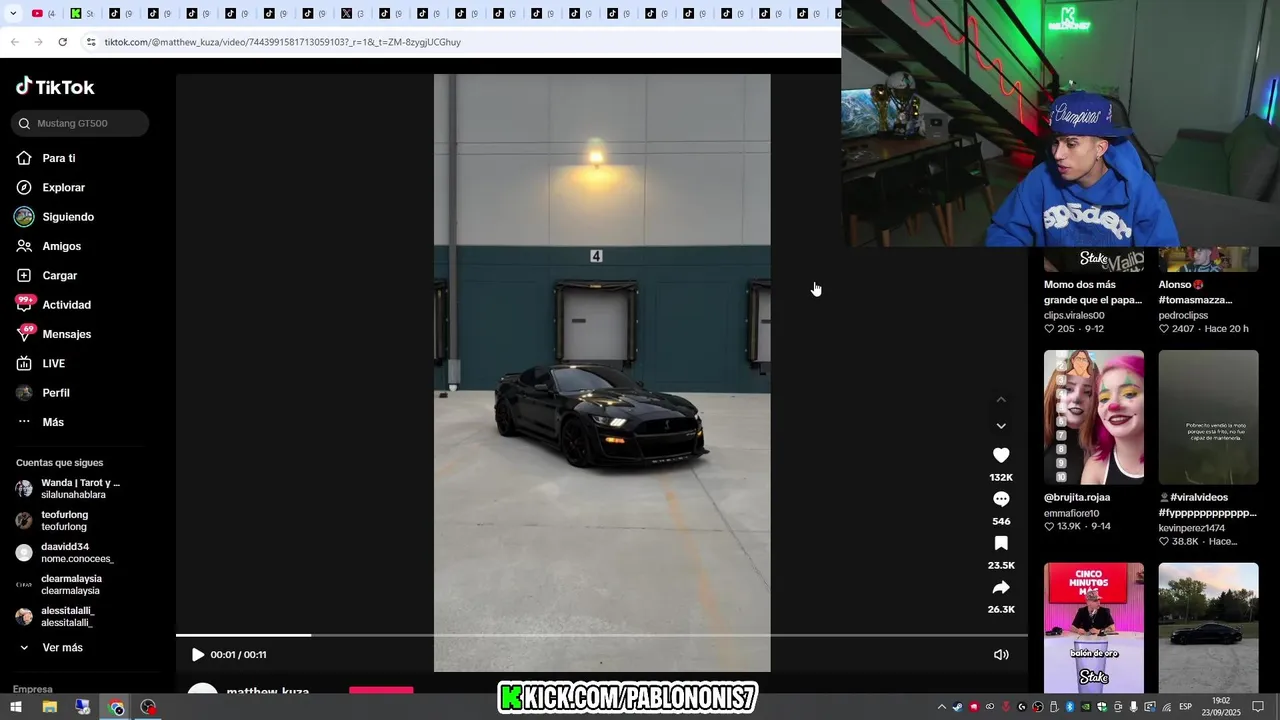Open microphone tray icon
The image size is (1280, 720).
(x=1133, y=707)
